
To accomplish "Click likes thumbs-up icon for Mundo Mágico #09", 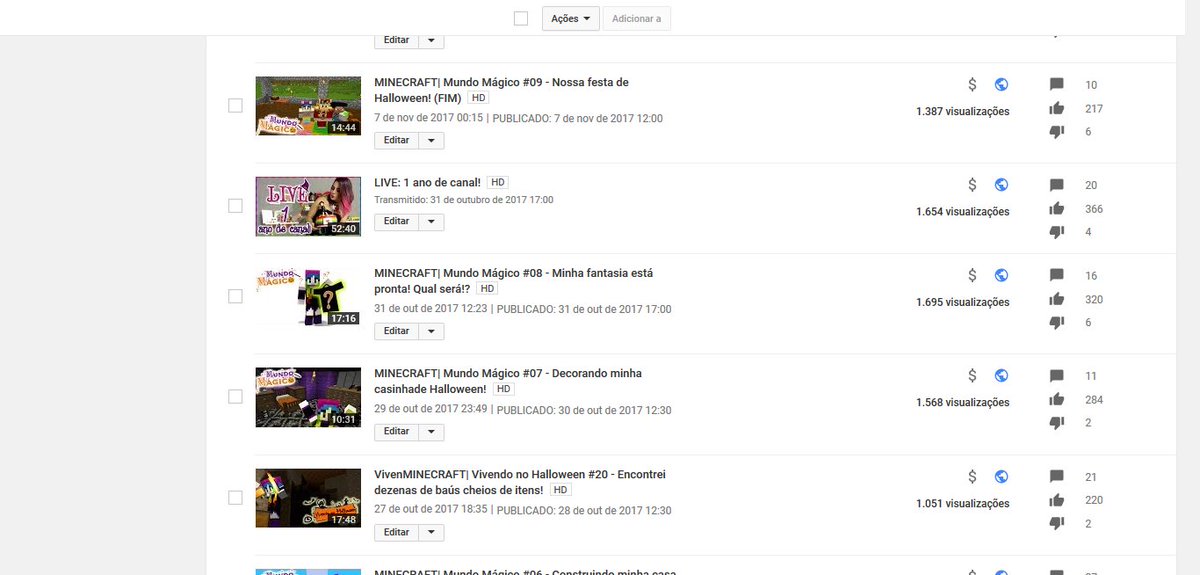I will pos(1056,108).
